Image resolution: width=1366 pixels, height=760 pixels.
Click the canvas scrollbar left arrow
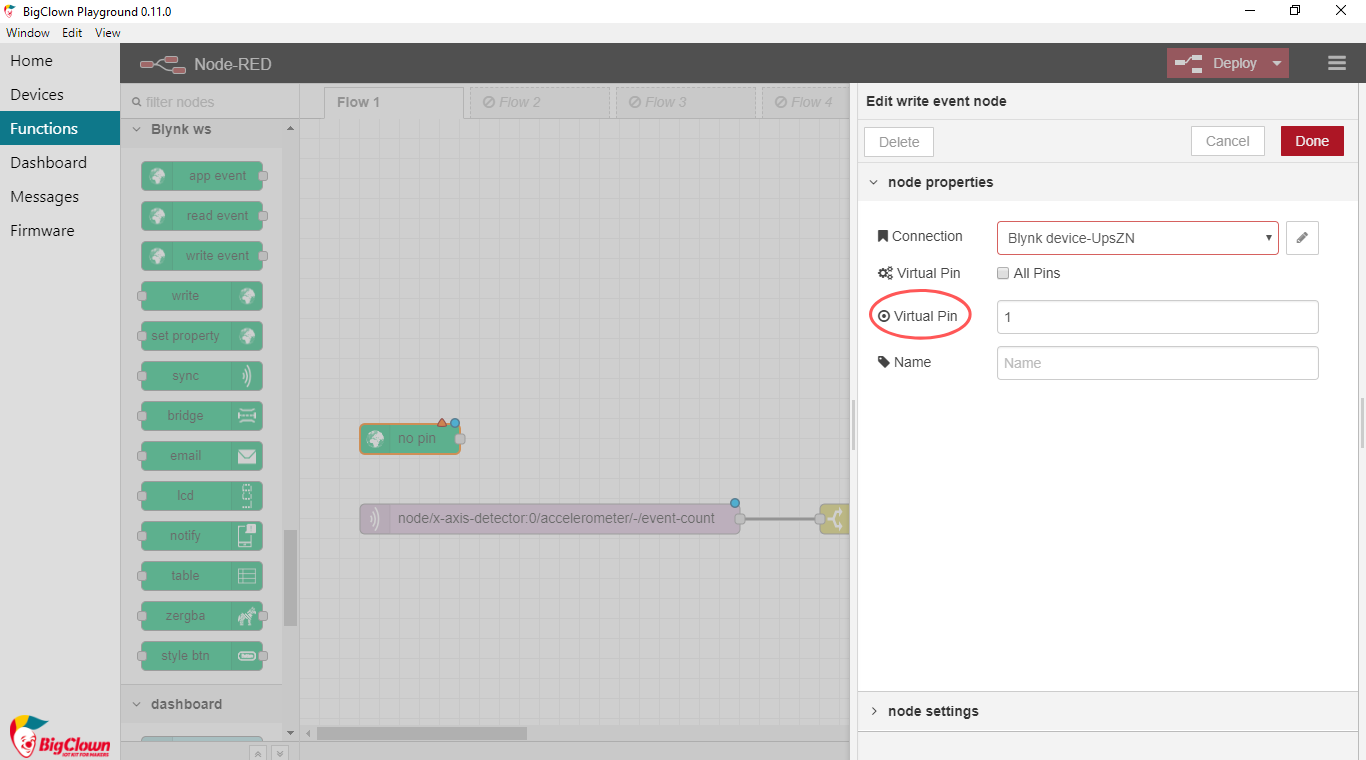click(308, 734)
